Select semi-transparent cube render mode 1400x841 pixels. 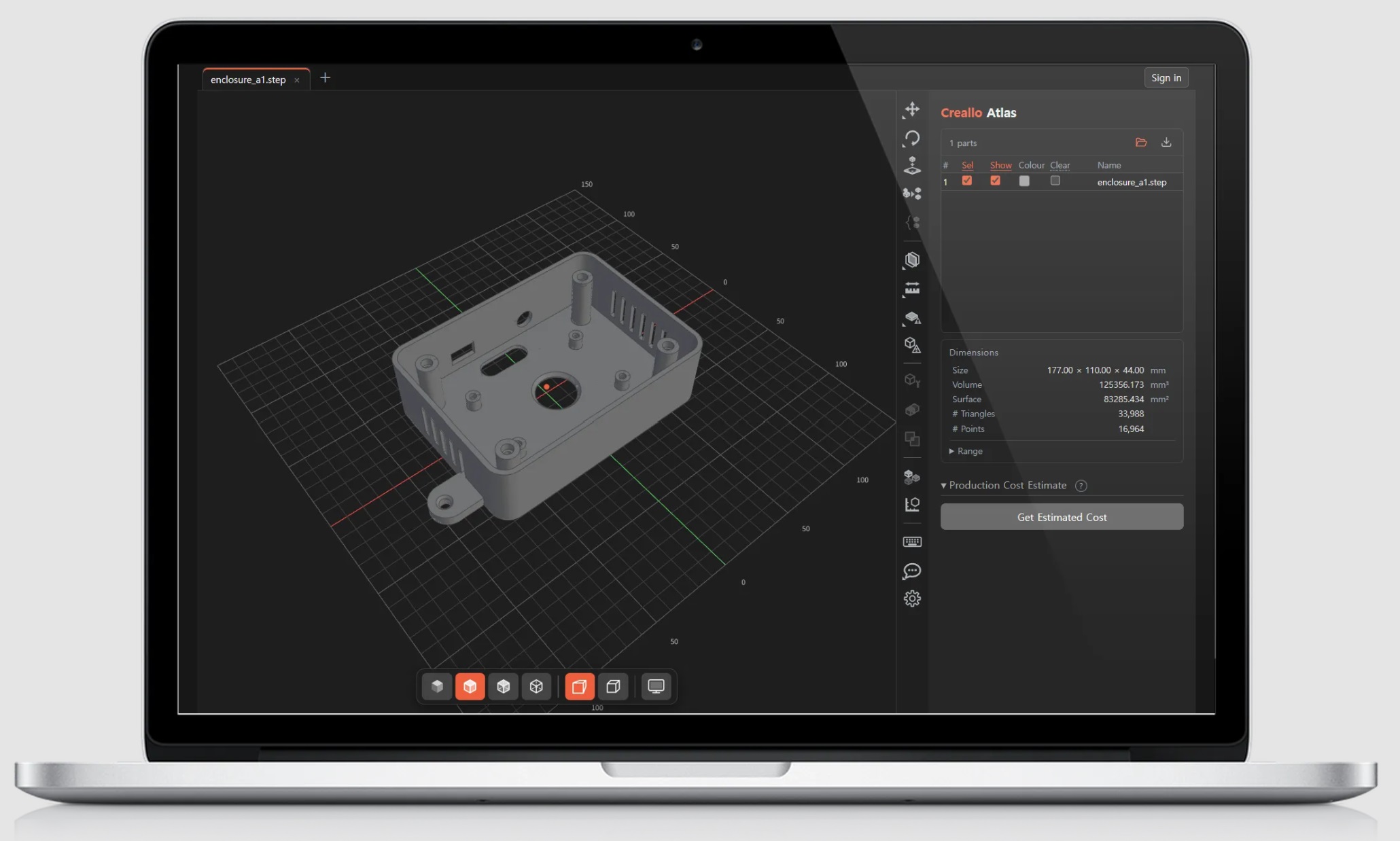(x=503, y=686)
